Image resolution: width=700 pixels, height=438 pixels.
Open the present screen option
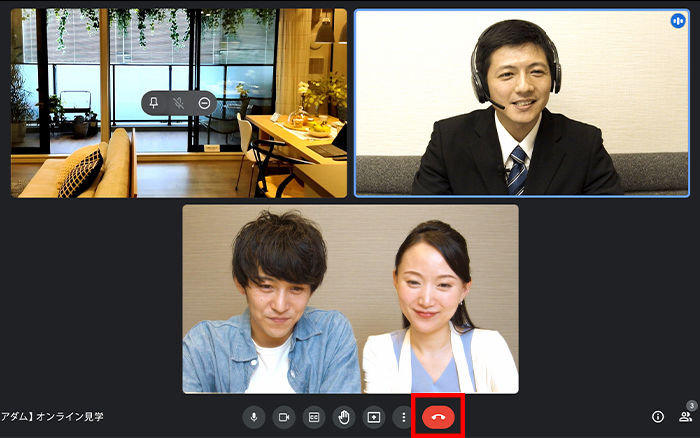point(374,417)
